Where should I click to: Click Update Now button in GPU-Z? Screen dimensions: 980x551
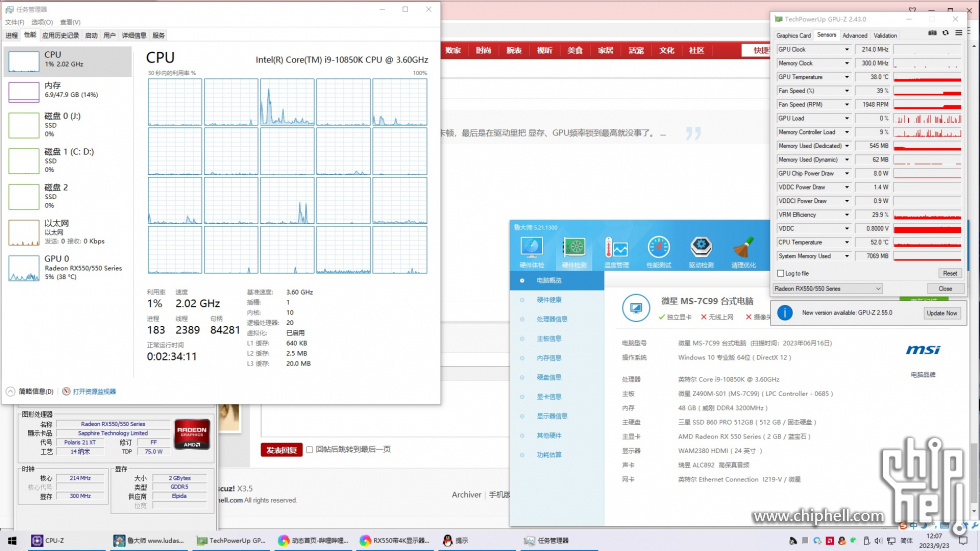[942, 313]
